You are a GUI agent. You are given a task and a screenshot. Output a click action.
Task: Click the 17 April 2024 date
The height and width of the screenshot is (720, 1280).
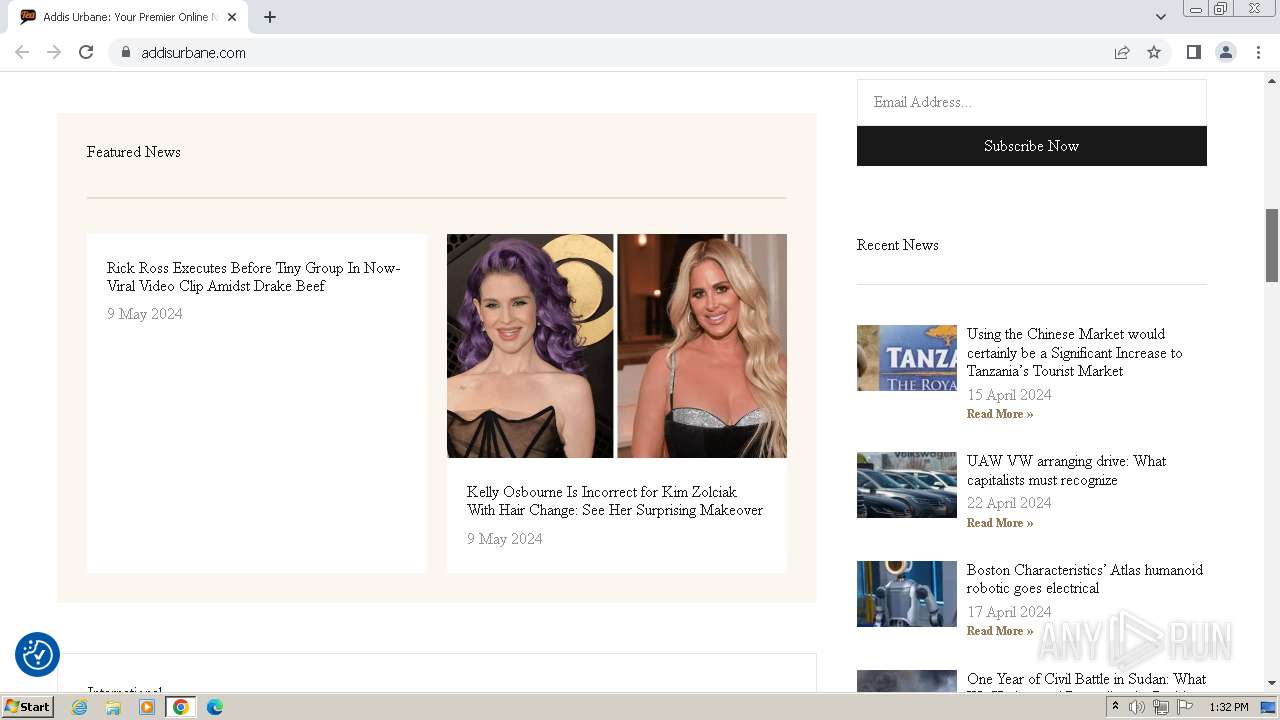click(1009, 612)
